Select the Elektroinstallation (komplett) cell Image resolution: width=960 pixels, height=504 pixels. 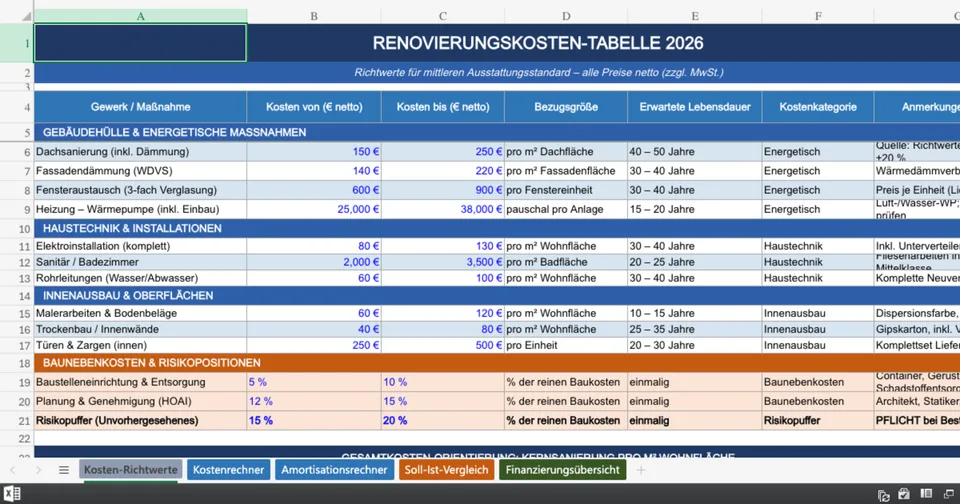point(140,246)
